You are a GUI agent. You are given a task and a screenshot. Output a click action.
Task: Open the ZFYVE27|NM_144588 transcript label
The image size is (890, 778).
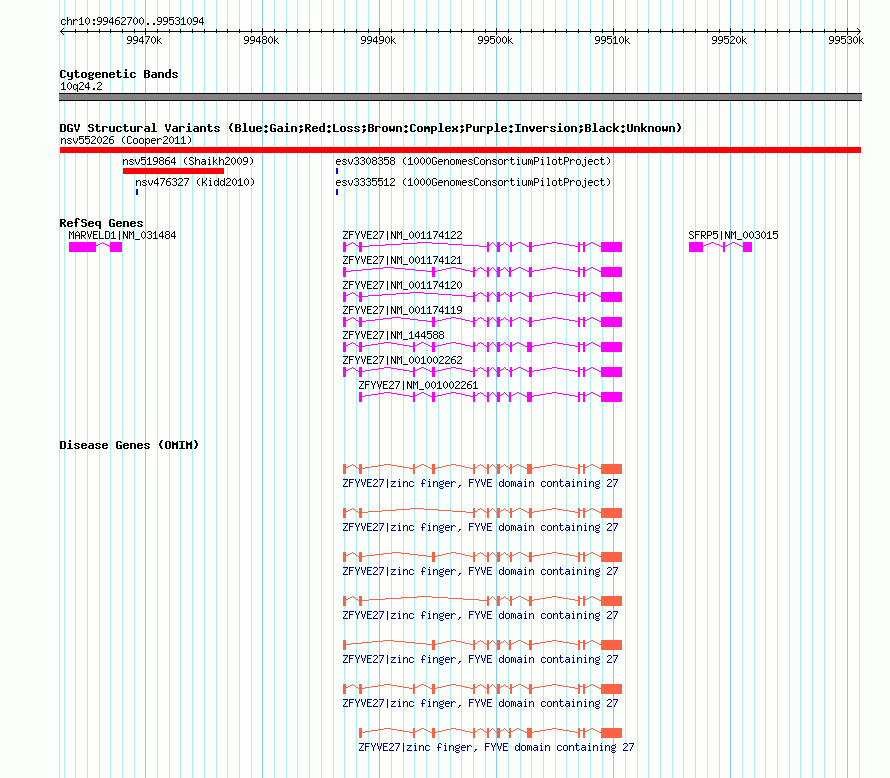click(393, 335)
